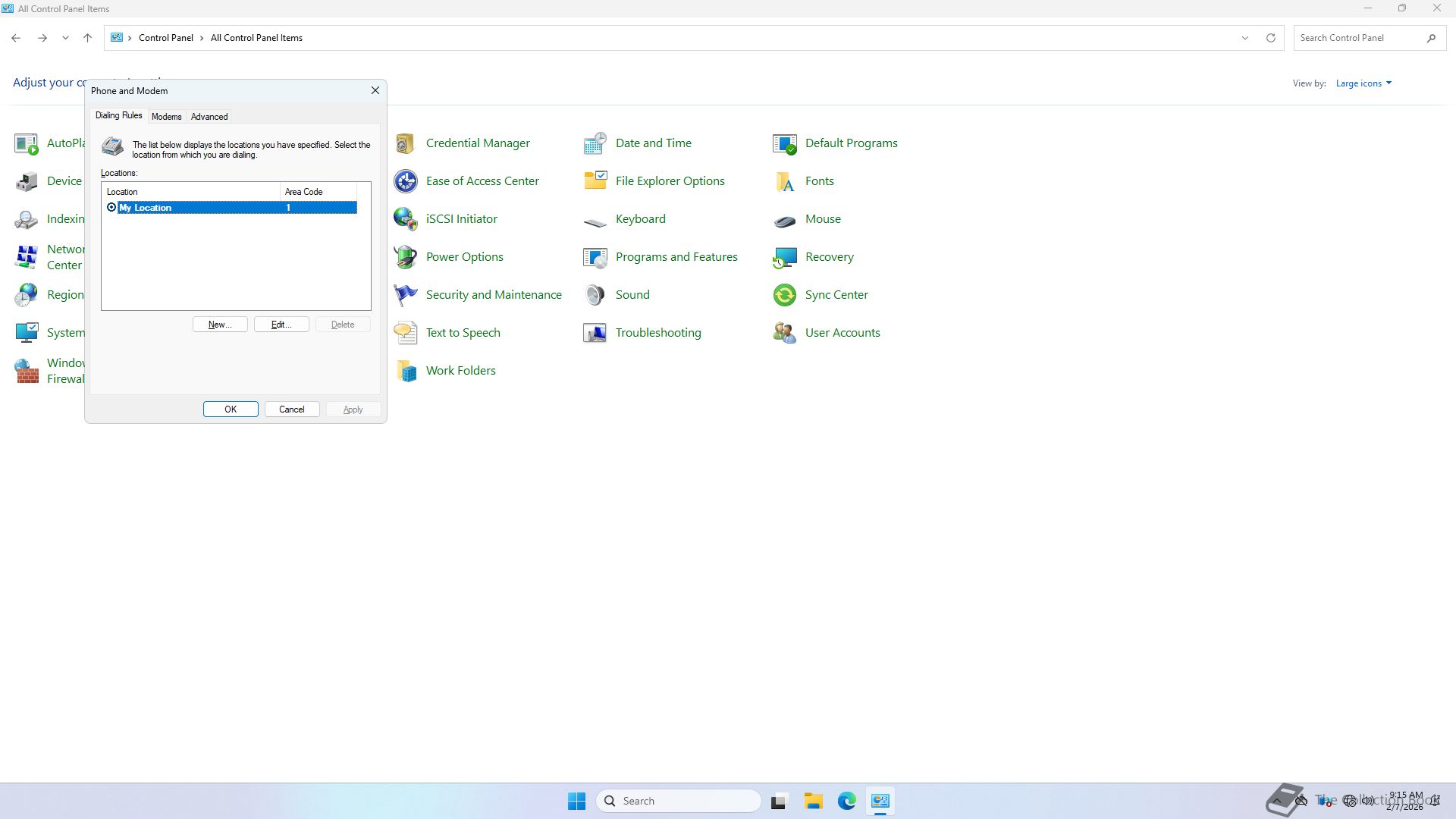Open the Credential Manager icon
This screenshot has width=1456, height=819.
[406, 143]
